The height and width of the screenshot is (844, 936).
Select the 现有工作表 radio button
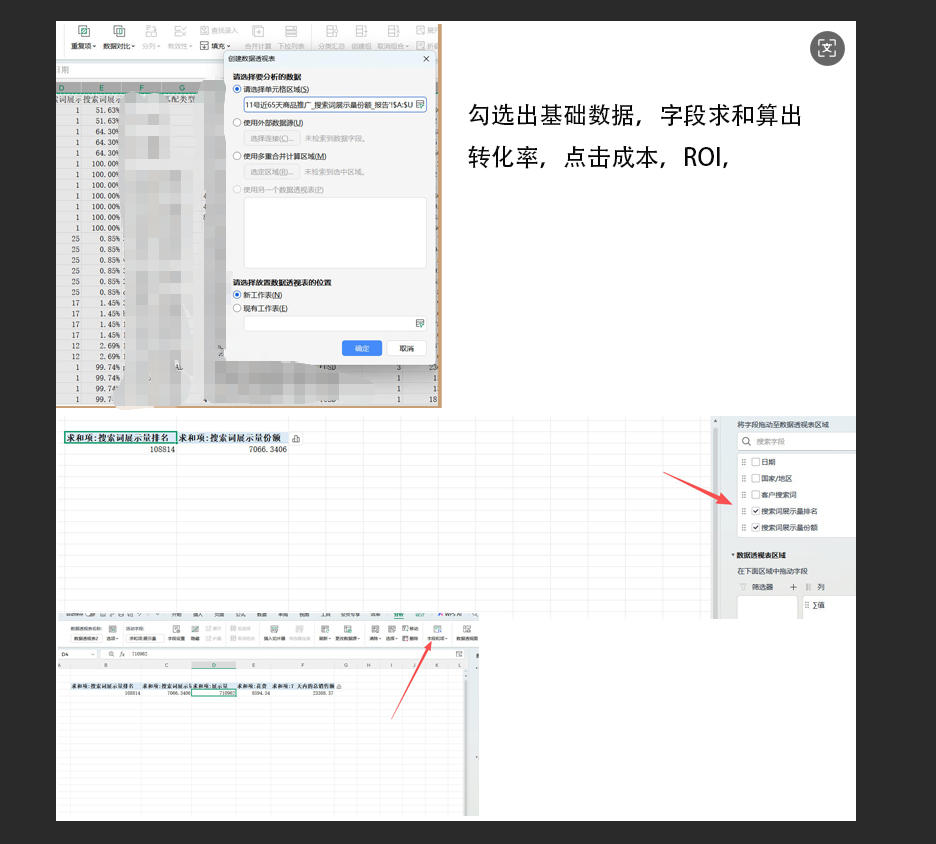[237, 309]
